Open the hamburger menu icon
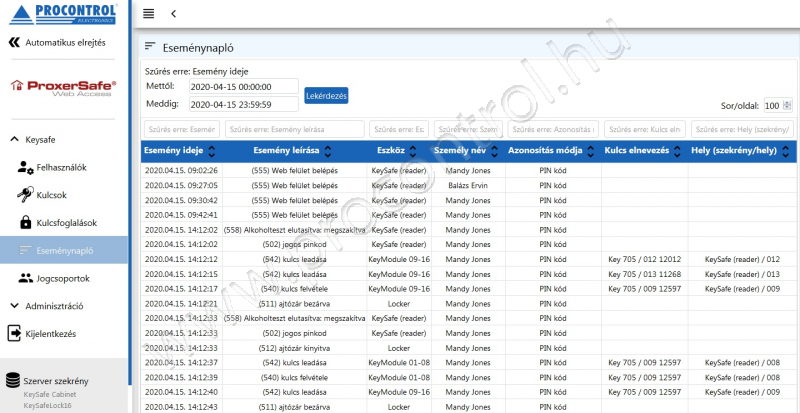 148,14
